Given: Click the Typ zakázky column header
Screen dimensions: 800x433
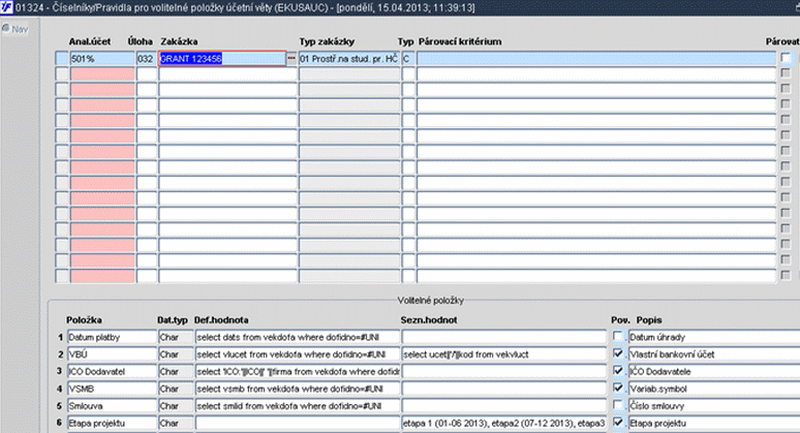Looking at the screenshot, I should [x=327, y=42].
